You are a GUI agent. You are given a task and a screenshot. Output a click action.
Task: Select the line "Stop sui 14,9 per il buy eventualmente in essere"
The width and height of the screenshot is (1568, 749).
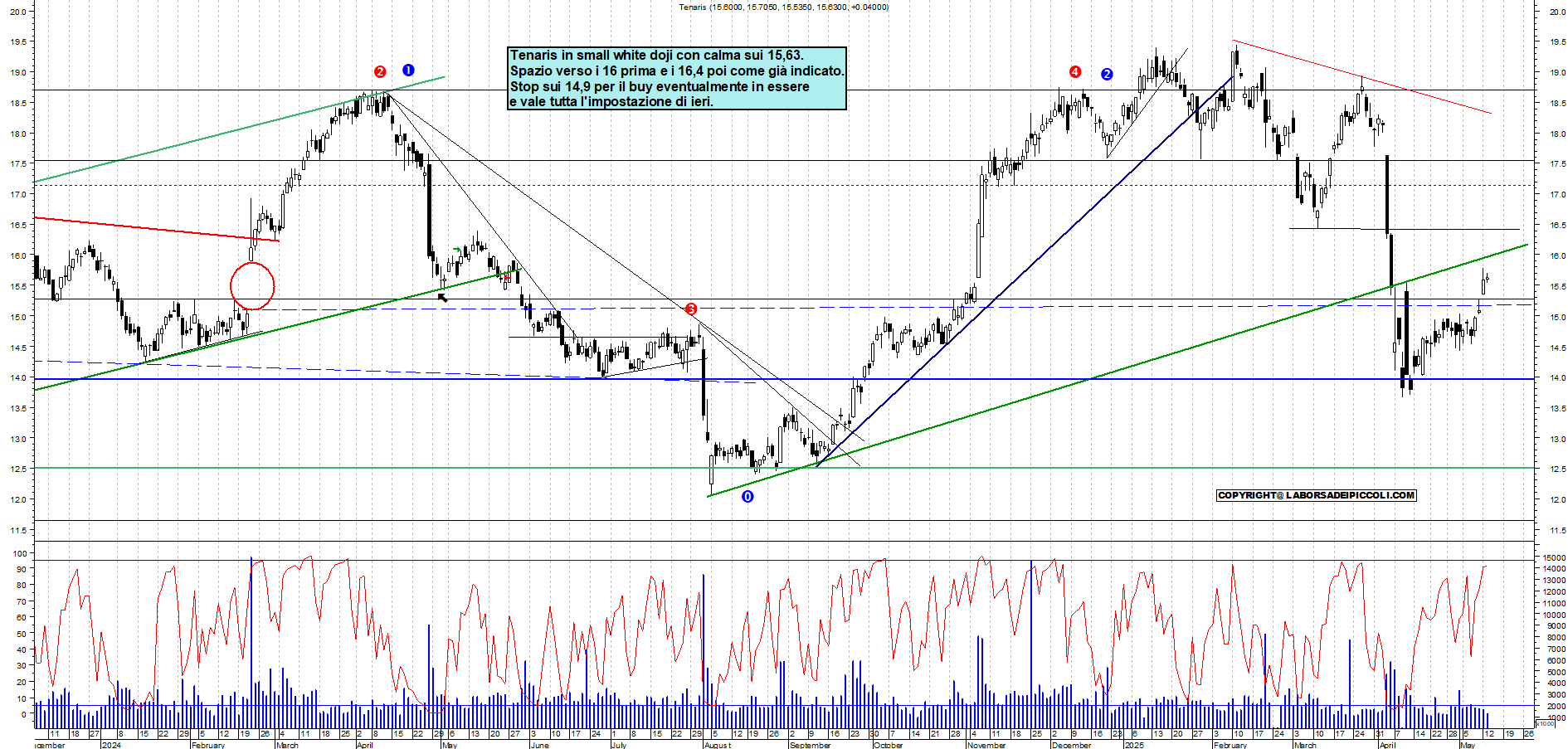click(659, 86)
